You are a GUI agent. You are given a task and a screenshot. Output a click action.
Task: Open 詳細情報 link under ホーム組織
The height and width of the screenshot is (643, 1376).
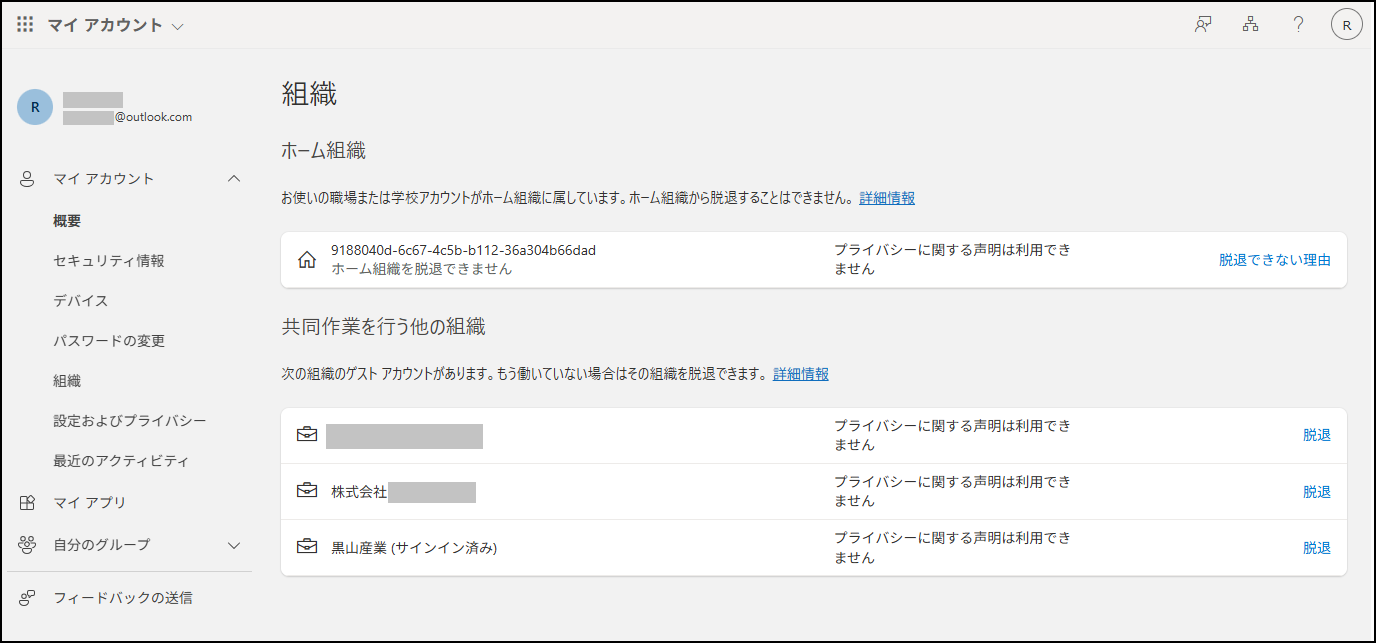[887, 198]
